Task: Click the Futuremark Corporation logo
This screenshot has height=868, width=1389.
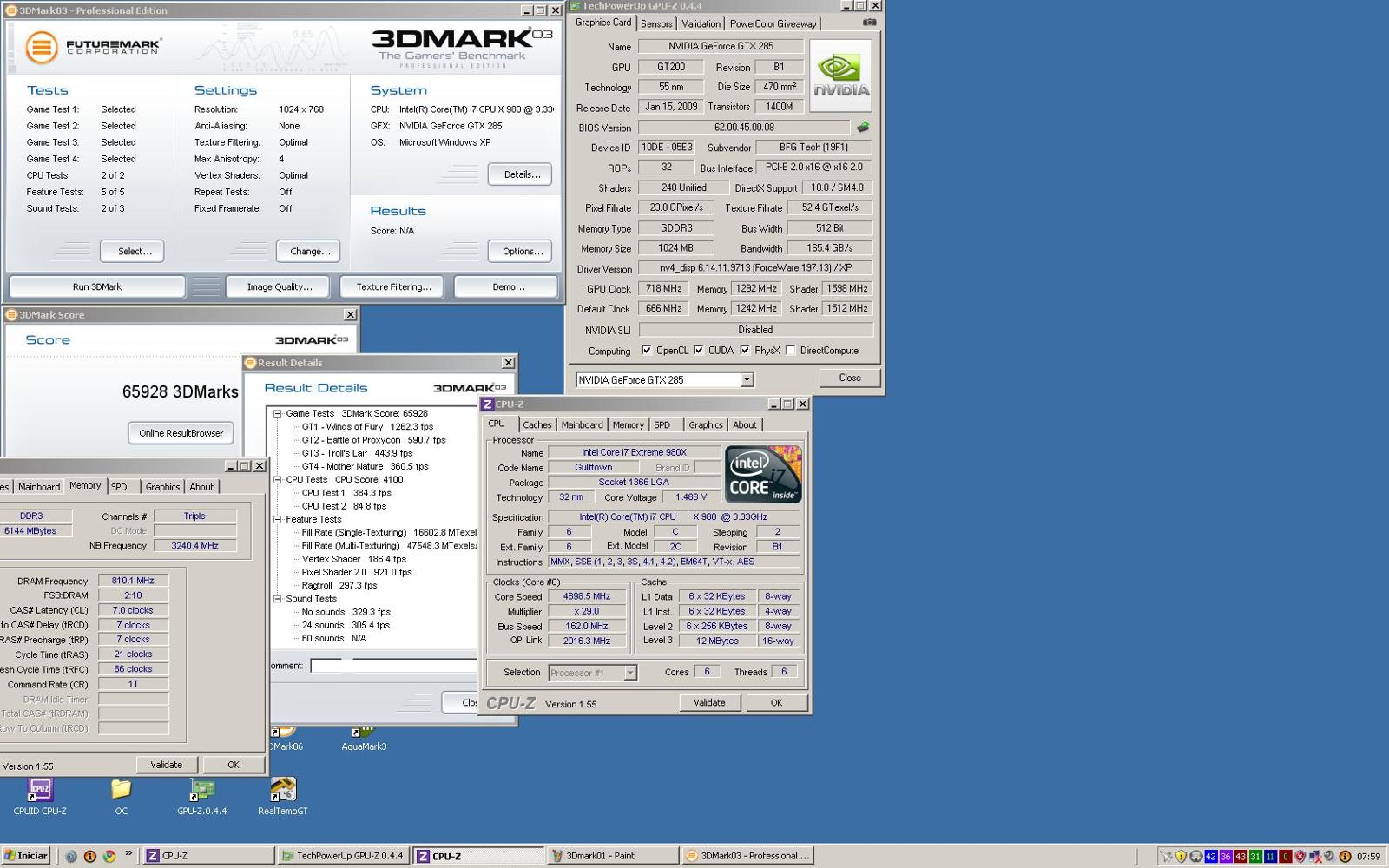Action: pos(93,47)
